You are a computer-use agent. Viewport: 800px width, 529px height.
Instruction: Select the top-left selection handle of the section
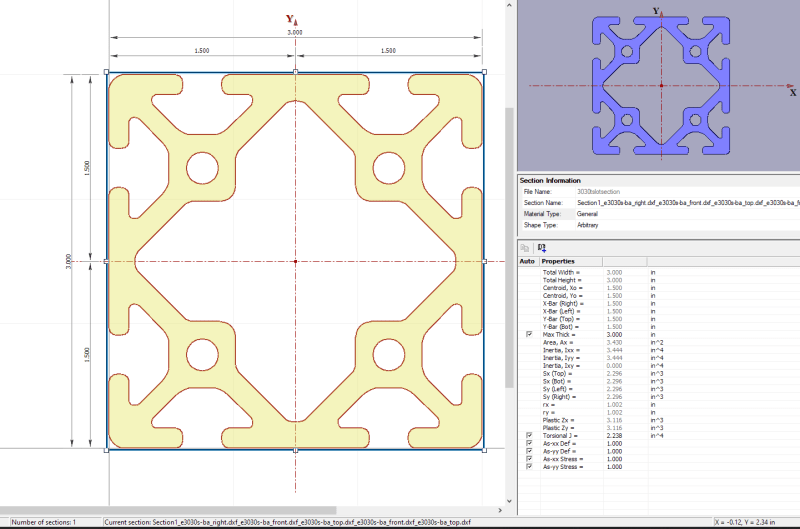(107, 72)
